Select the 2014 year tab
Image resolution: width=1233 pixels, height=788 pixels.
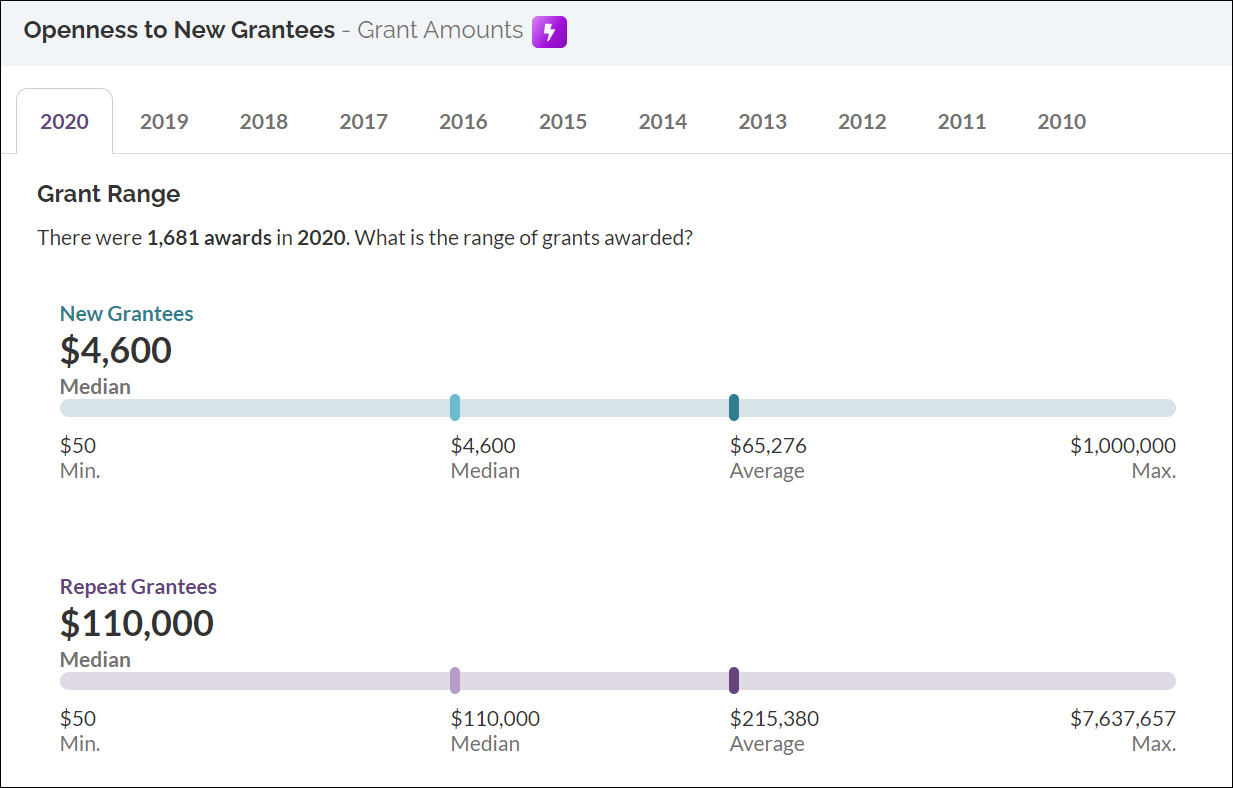coord(663,121)
